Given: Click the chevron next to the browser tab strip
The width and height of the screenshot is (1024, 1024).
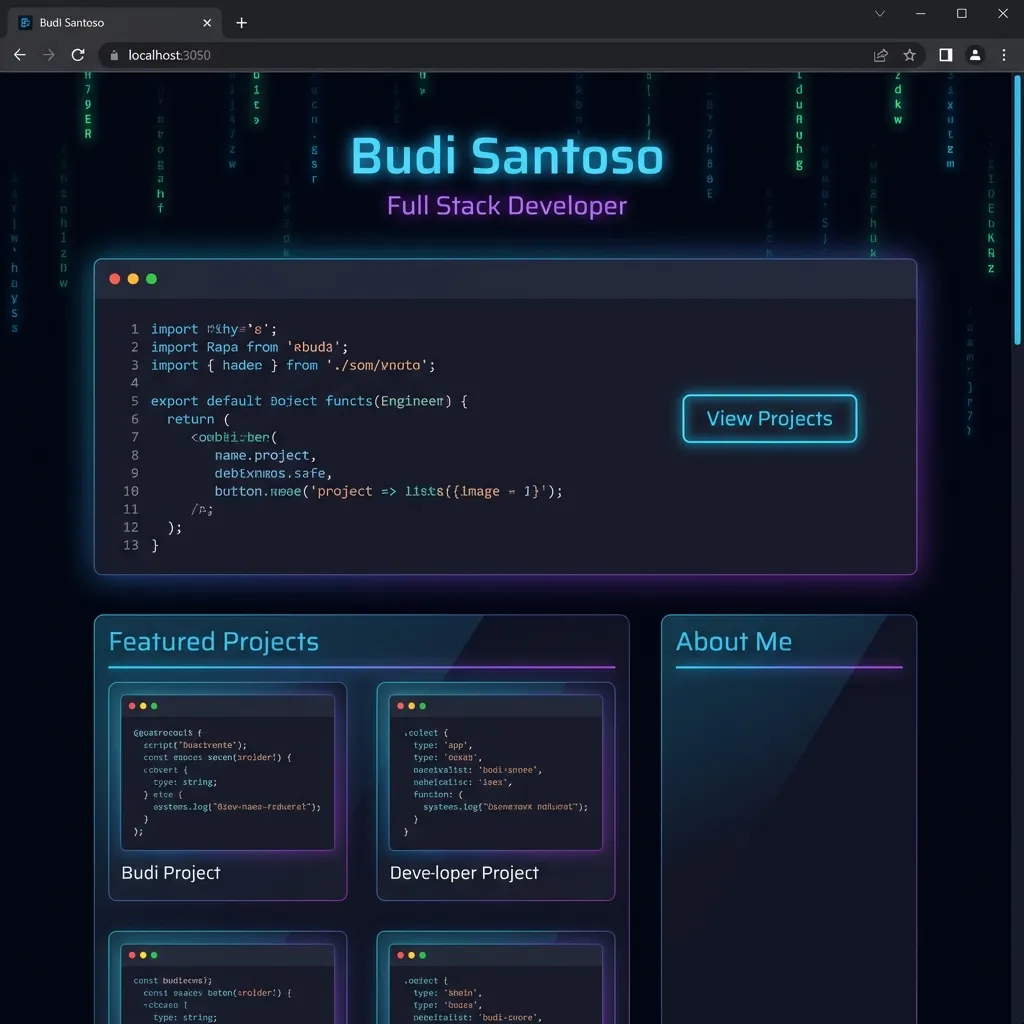Looking at the screenshot, I should coord(877,14).
